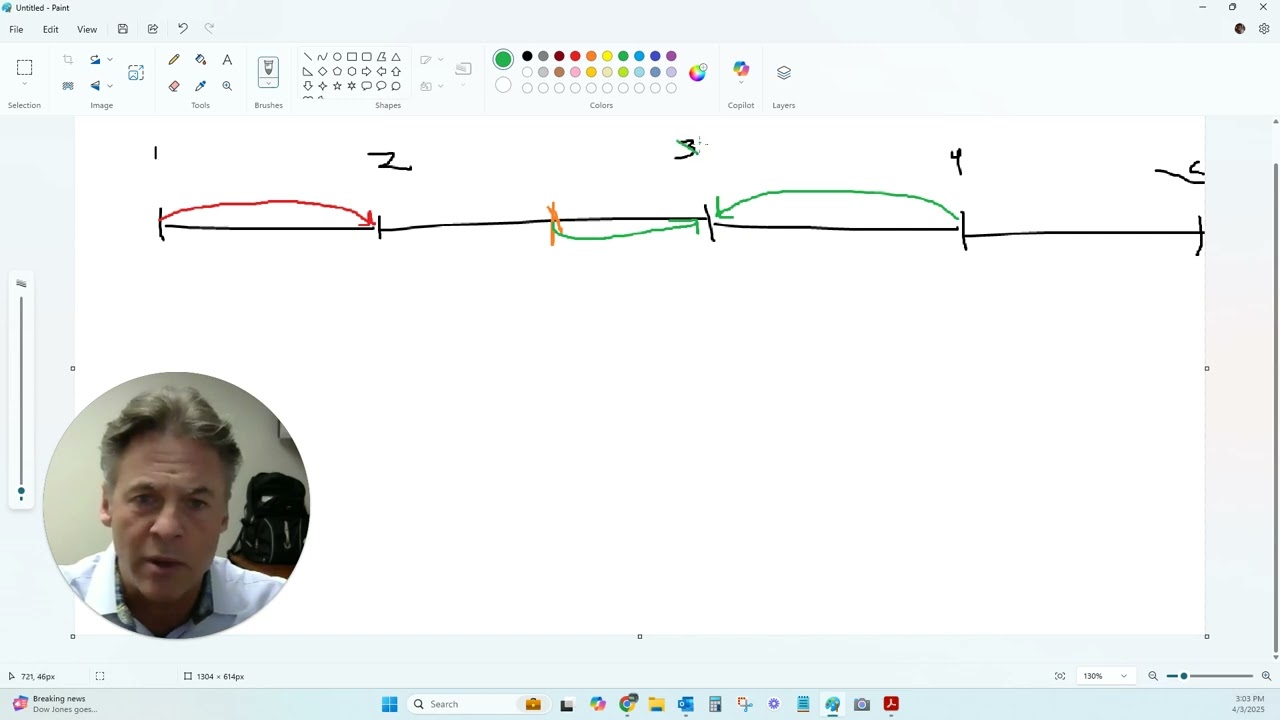This screenshot has height=720, width=1280.
Task: Pick the orange color swatch
Action: (591, 56)
